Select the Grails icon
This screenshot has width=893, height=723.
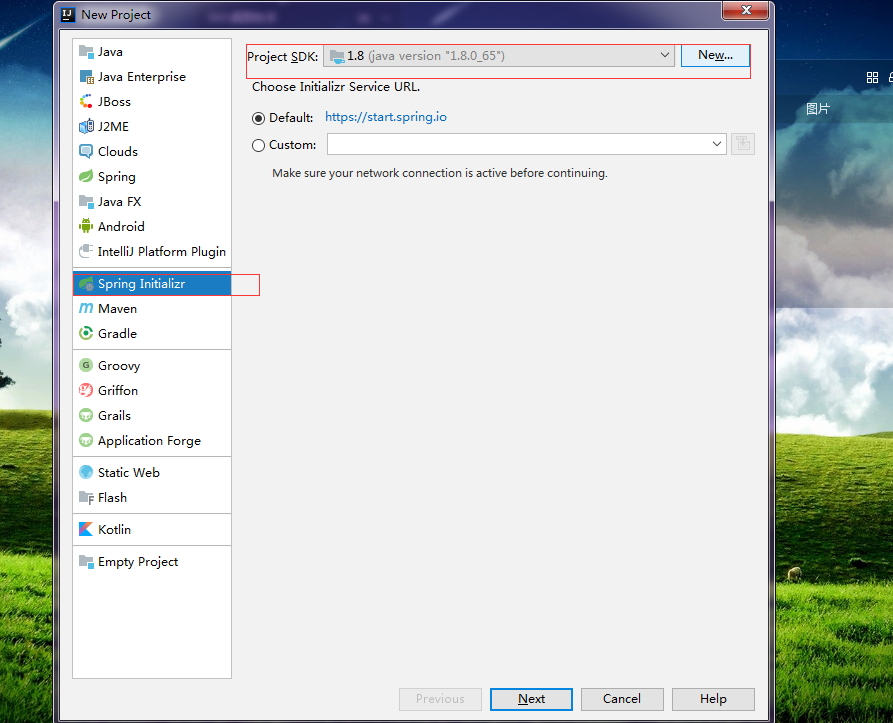point(86,416)
